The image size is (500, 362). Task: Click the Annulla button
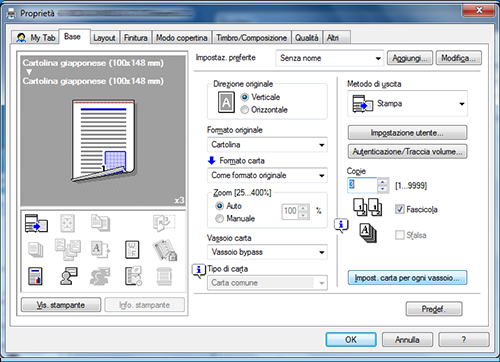click(407, 340)
